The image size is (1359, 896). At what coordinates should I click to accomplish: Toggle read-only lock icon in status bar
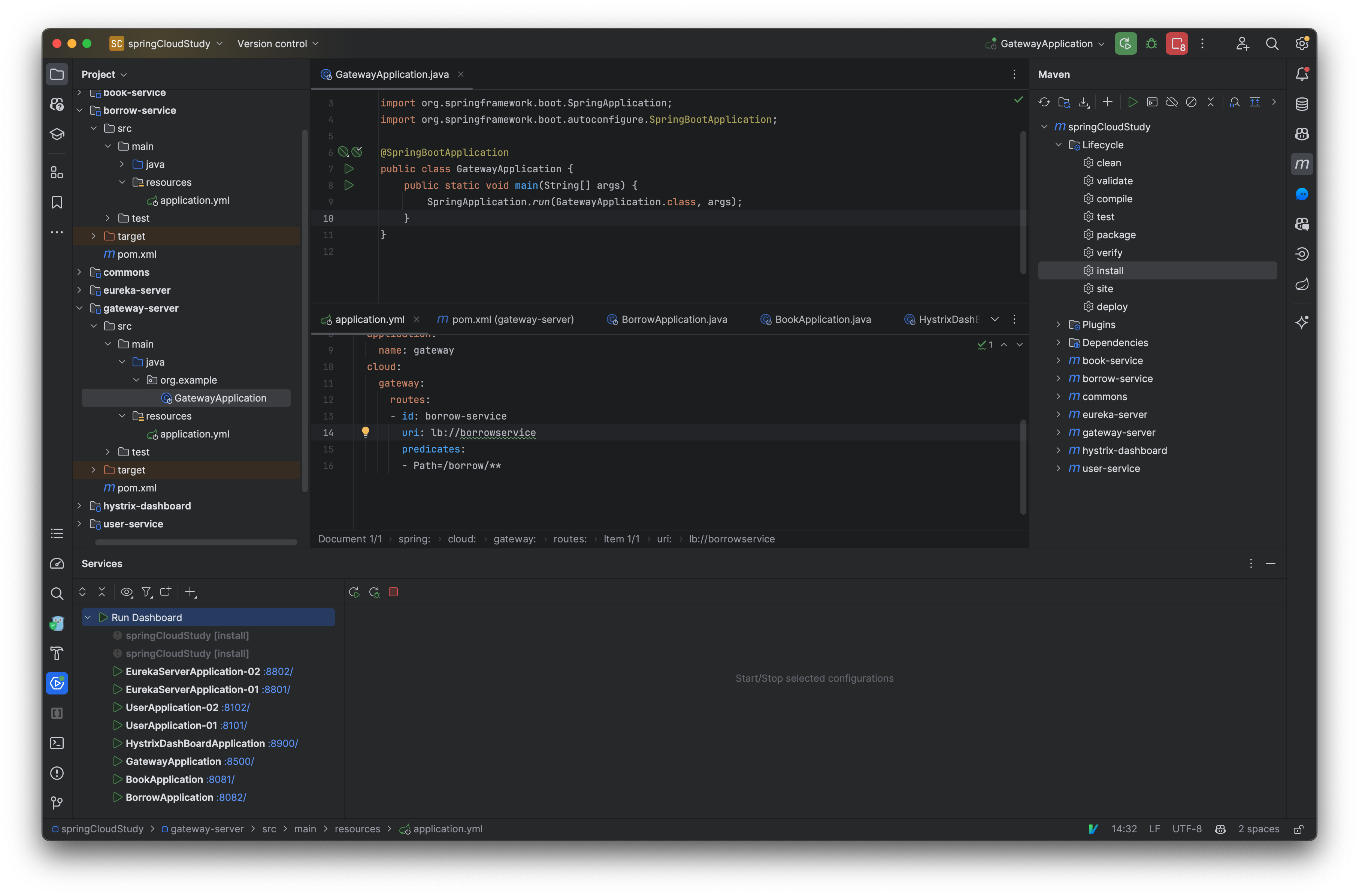tap(1298, 829)
